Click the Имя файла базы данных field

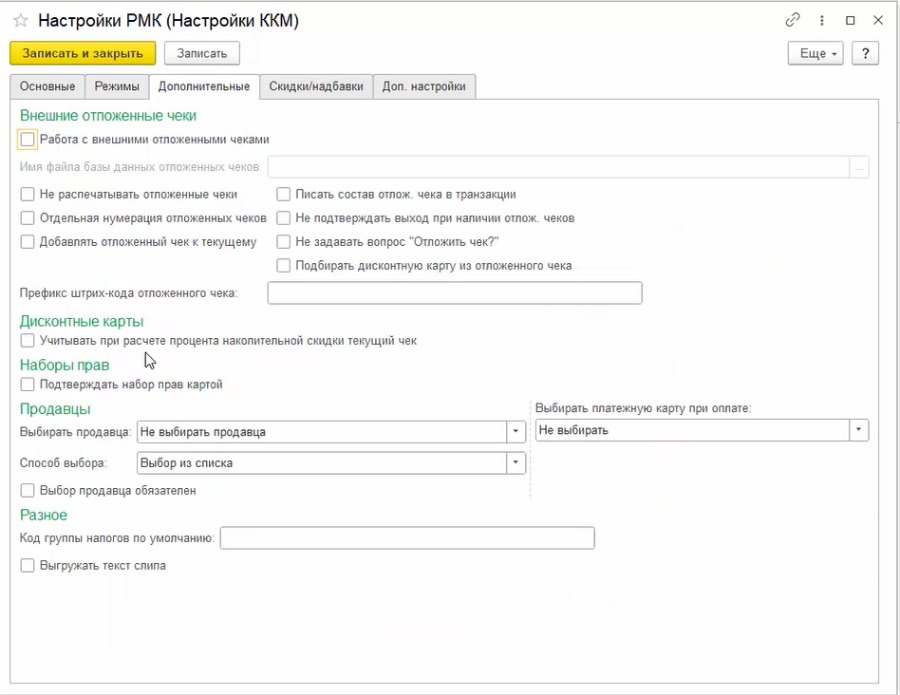(x=558, y=167)
